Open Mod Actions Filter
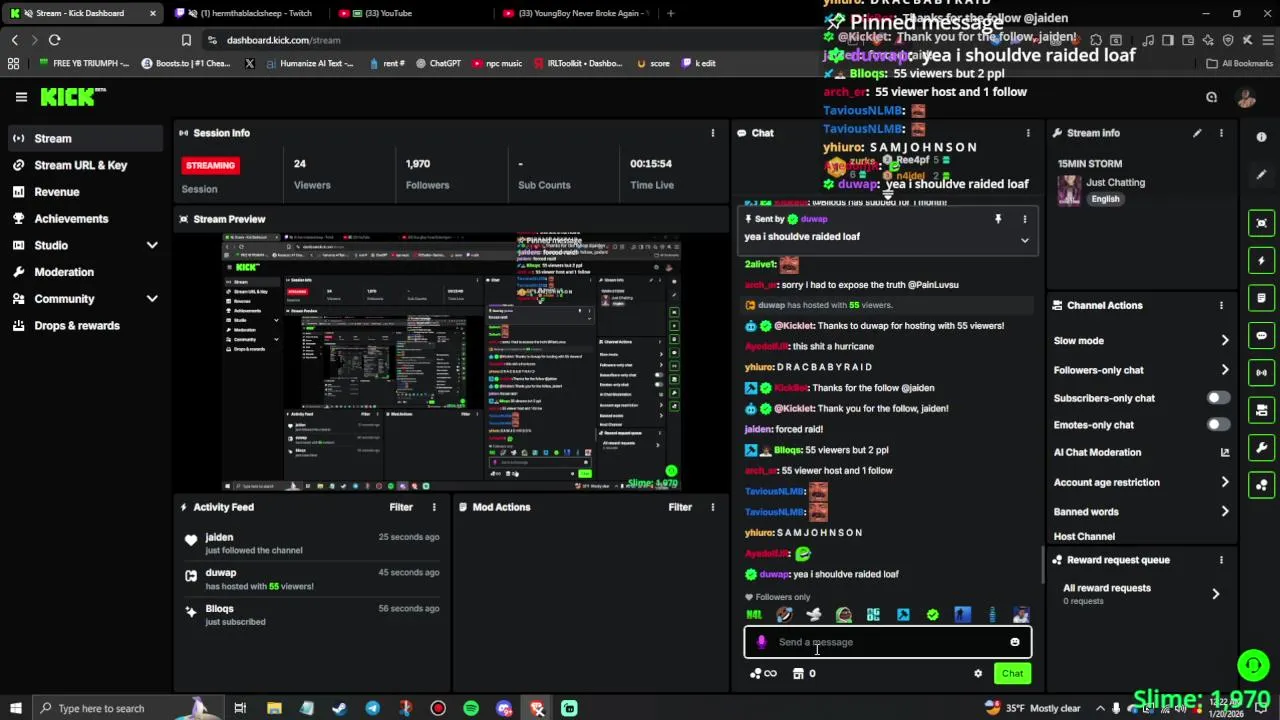The height and width of the screenshot is (720, 1280). tap(680, 507)
